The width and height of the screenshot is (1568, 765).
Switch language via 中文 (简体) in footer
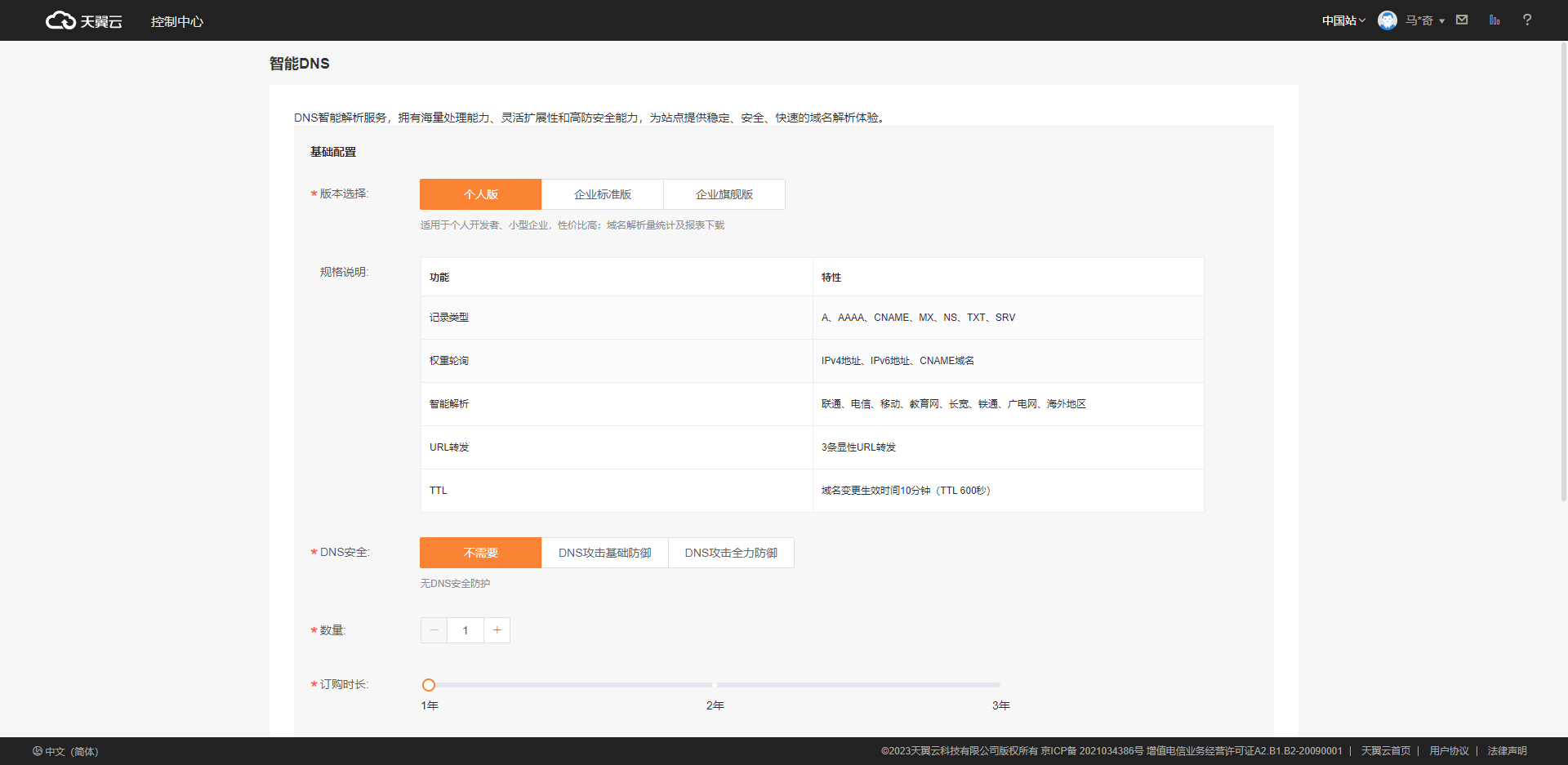click(71, 751)
